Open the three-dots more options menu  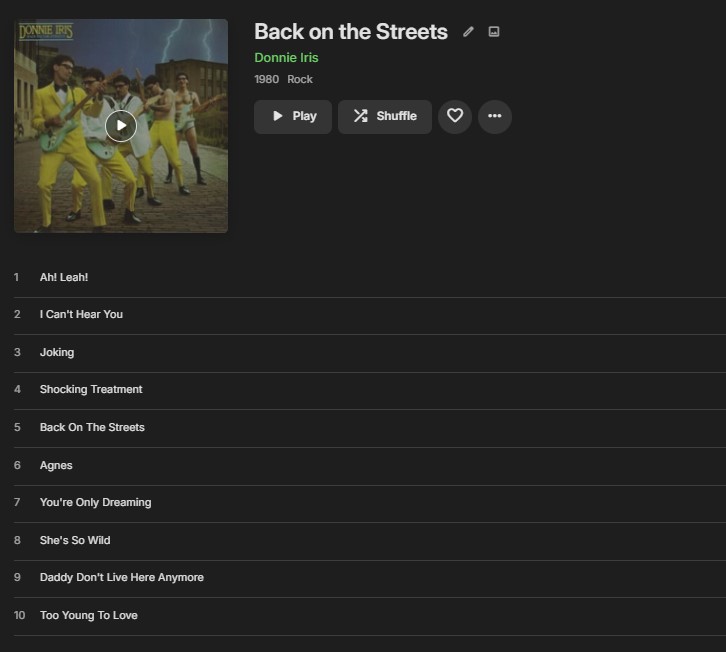coord(494,116)
